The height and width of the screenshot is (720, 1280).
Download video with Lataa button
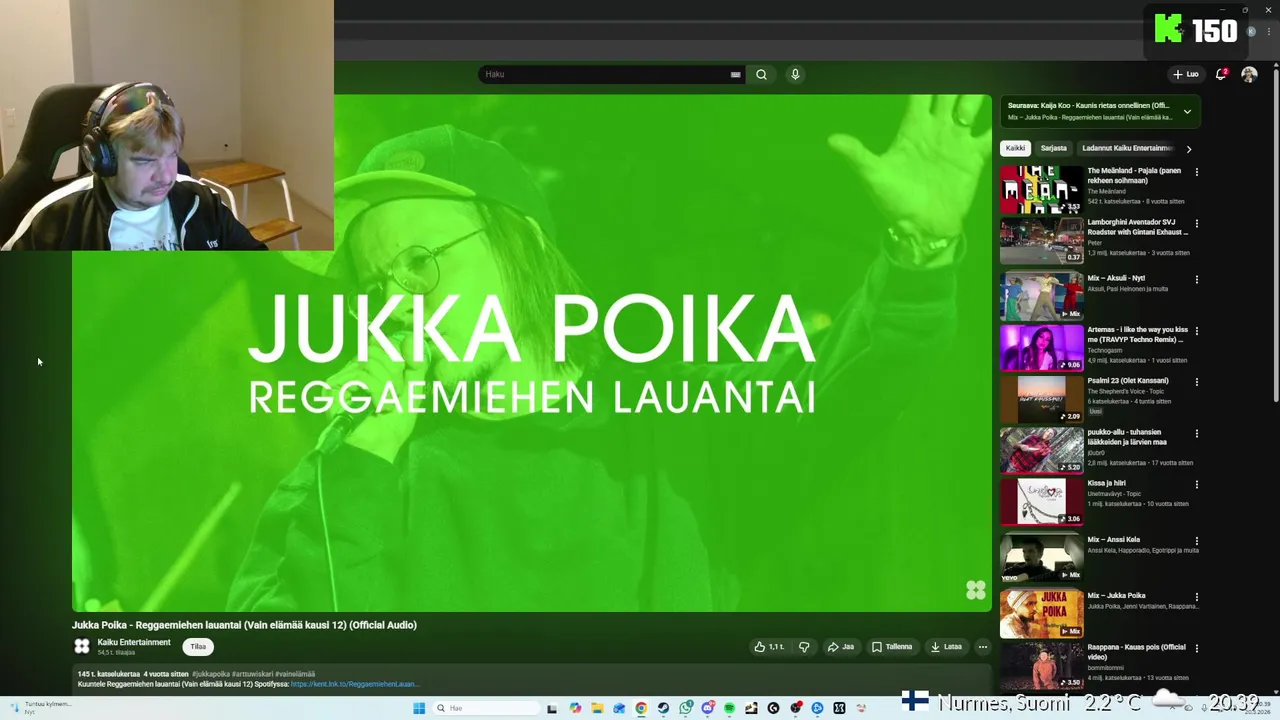coord(946,647)
